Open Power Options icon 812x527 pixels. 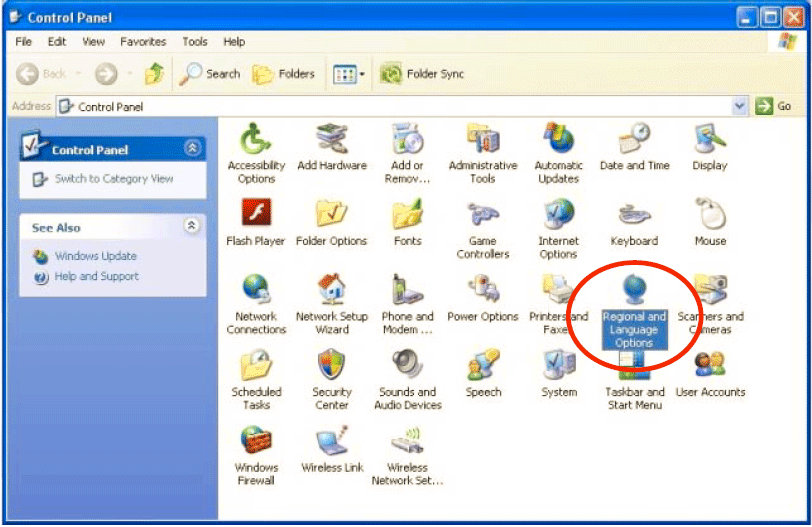tap(483, 290)
